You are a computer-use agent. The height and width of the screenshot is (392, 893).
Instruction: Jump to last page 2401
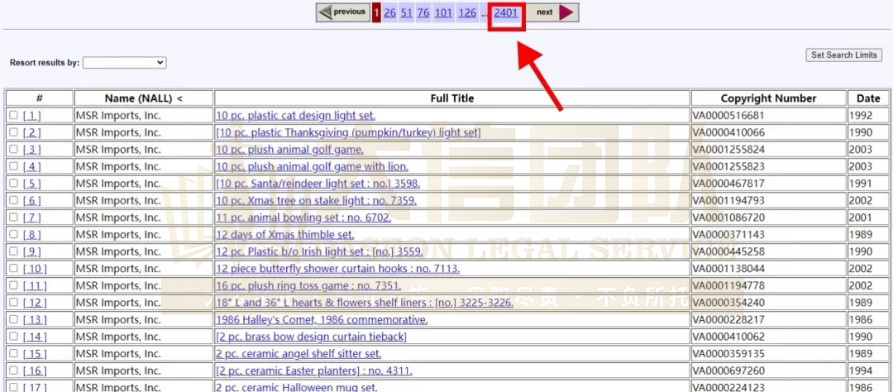(x=506, y=13)
